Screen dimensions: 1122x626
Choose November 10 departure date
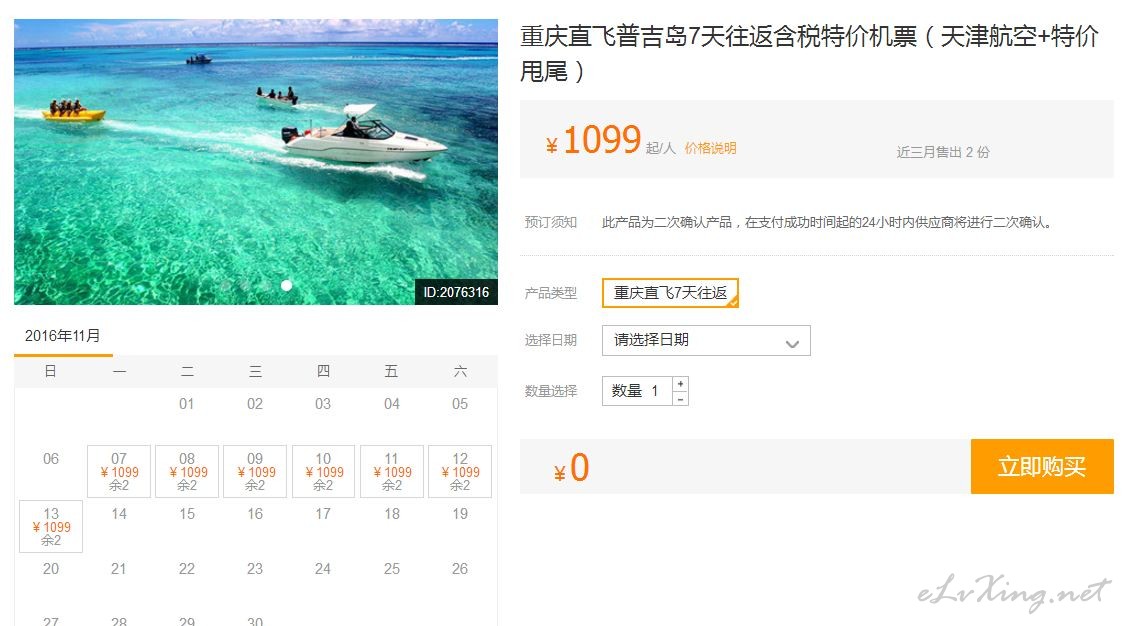click(323, 471)
